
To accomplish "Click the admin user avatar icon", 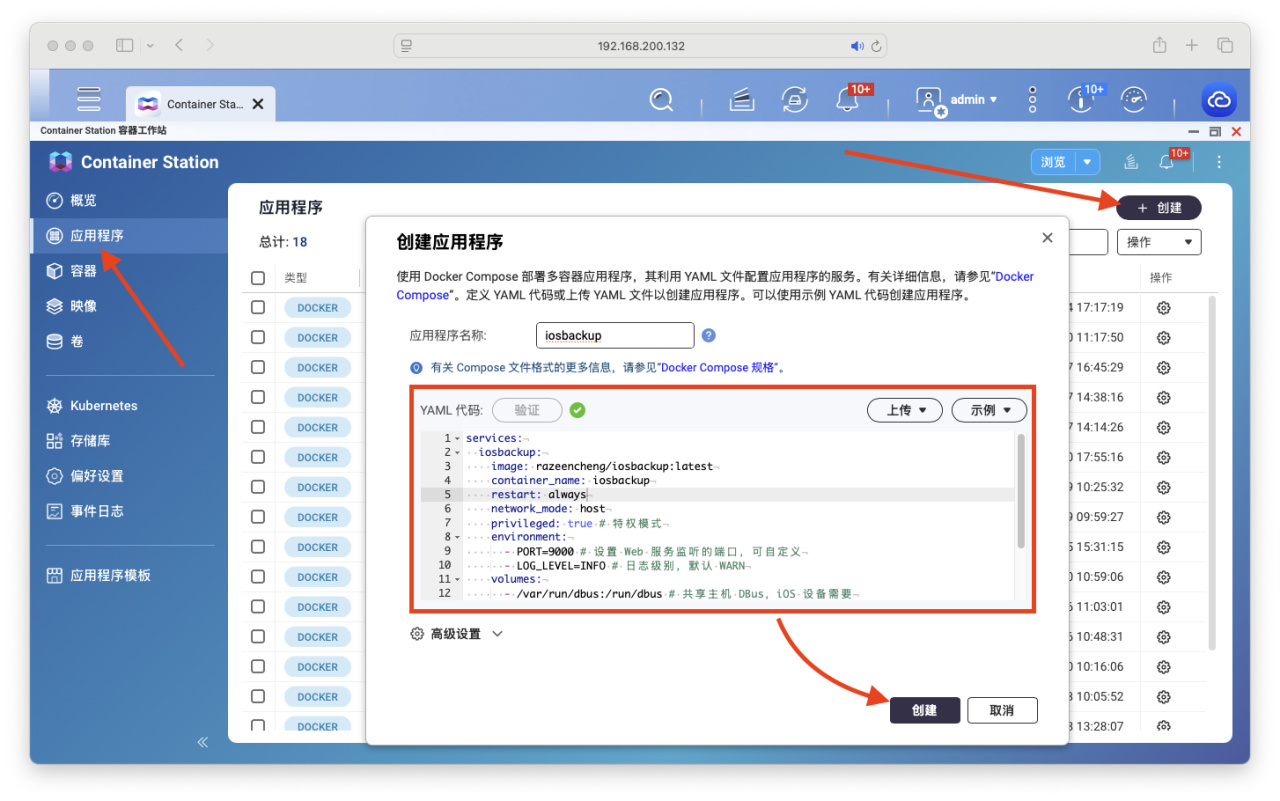I will pyautogui.click(x=930, y=100).
